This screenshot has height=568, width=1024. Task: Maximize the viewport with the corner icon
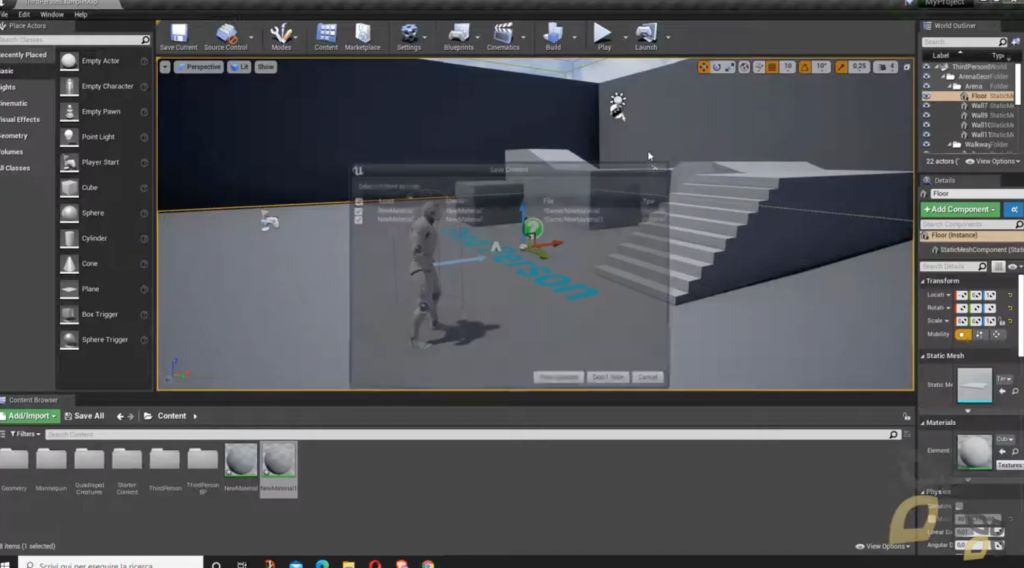[x=906, y=67]
